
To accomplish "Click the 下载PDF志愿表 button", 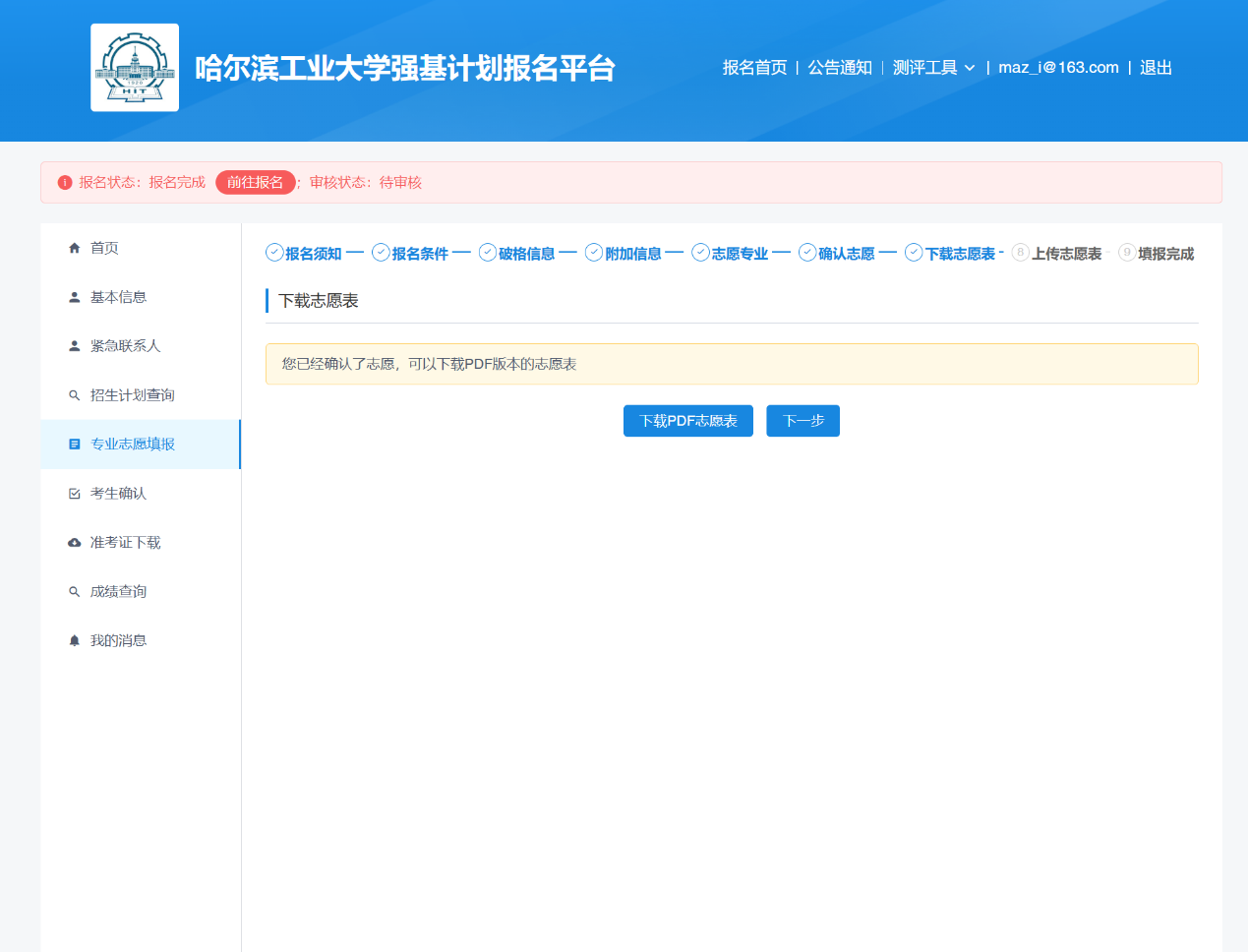I will [687, 421].
